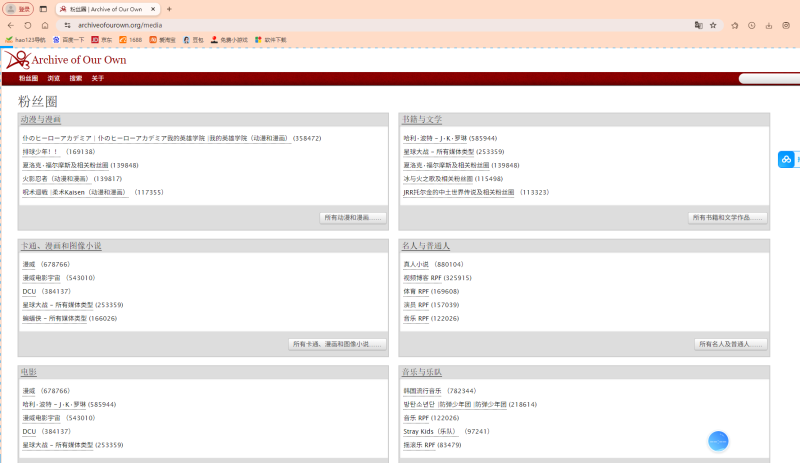Image resolution: width=800 pixels, height=463 pixels.
Task: Open DCU link under 电影
Action: click(29, 431)
